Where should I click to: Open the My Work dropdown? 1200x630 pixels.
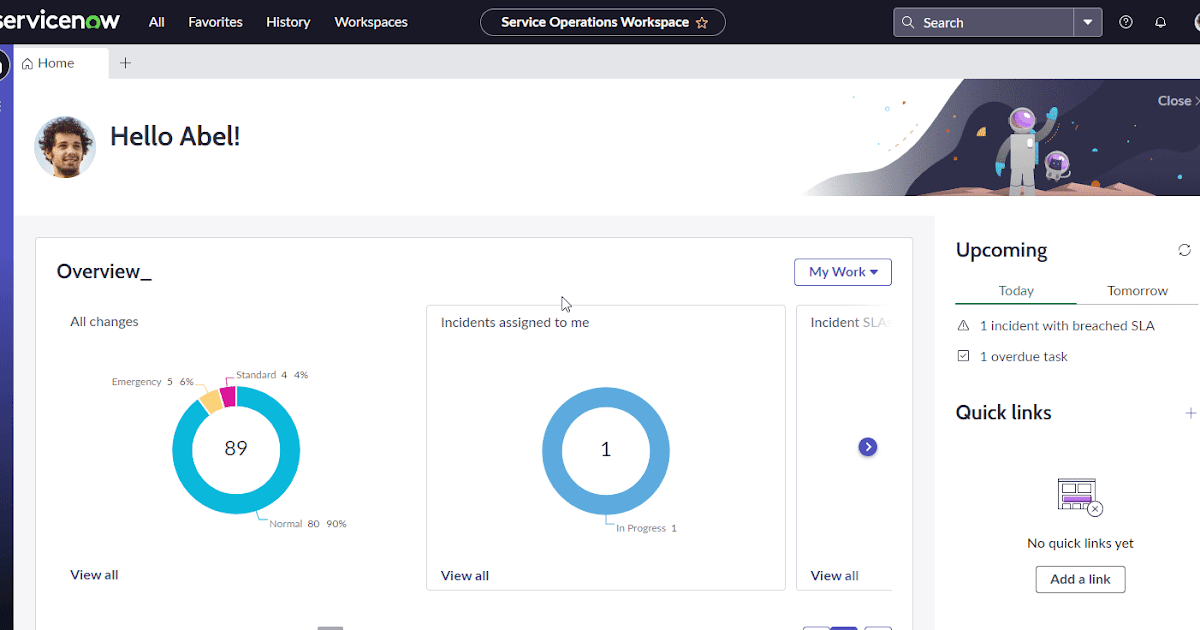pos(842,271)
